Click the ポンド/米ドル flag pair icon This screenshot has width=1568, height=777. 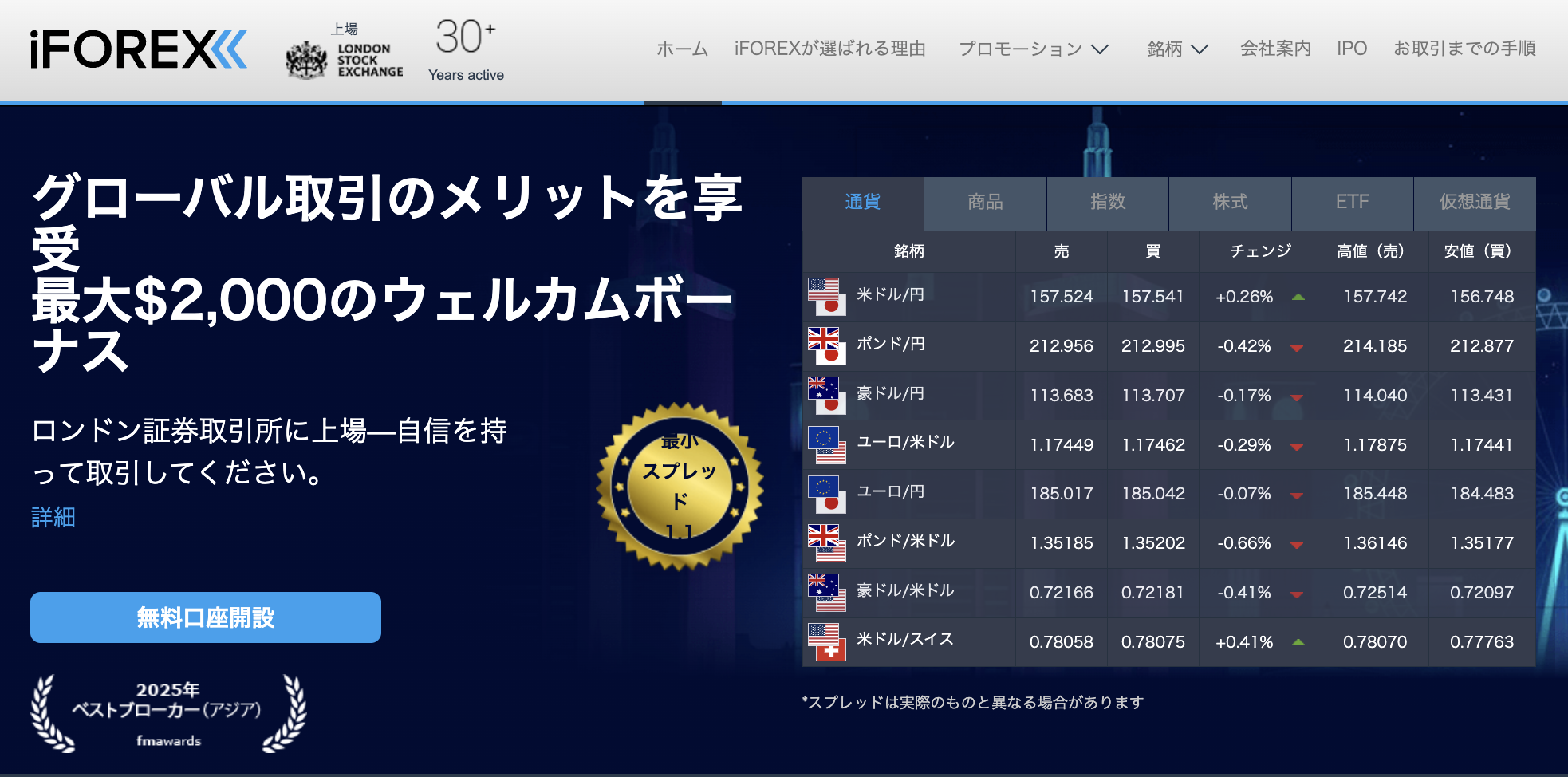(x=826, y=543)
